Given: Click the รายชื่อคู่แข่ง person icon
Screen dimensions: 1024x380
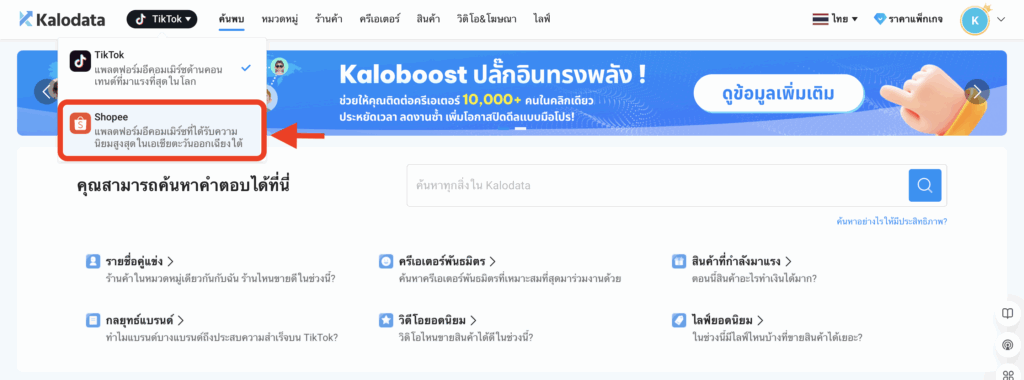Looking at the screenshot, I should tap(93, 261).
